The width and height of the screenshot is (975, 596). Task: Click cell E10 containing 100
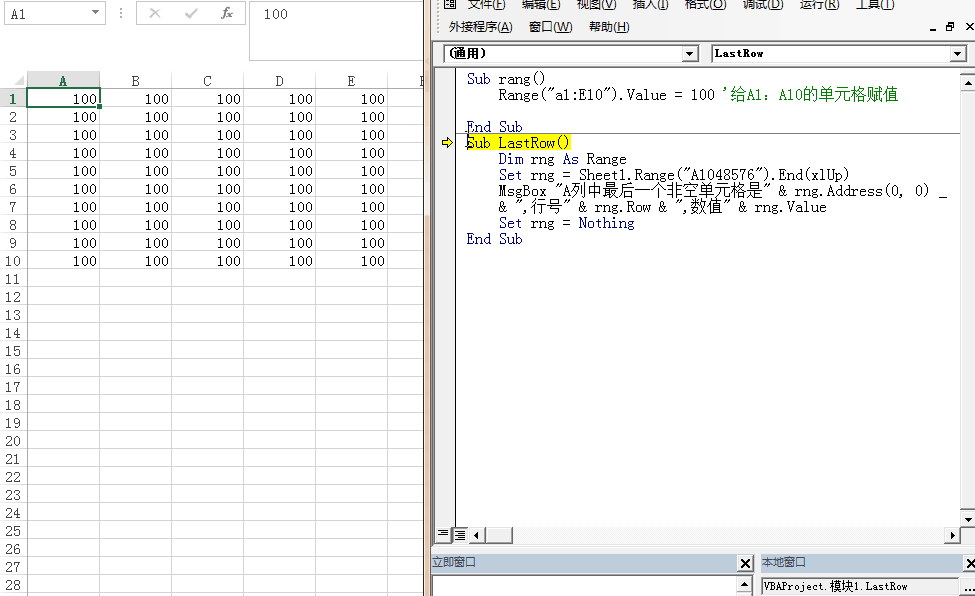coord(352,261)
